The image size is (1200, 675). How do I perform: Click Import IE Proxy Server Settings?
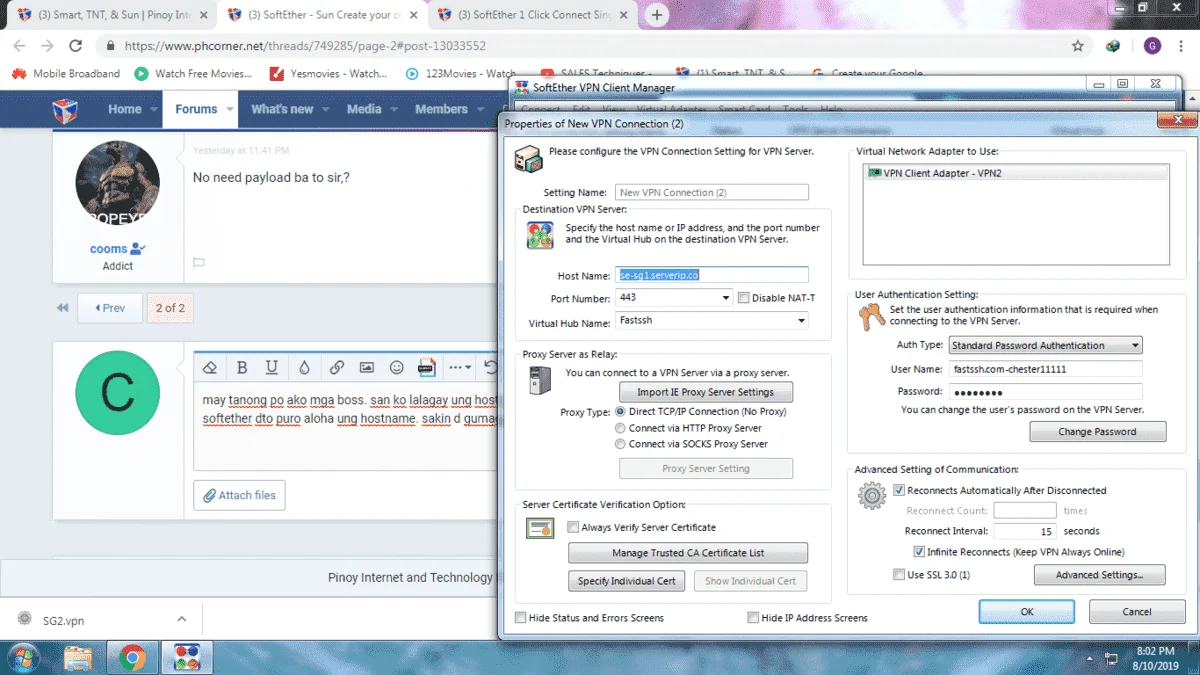tap(706, 392)
